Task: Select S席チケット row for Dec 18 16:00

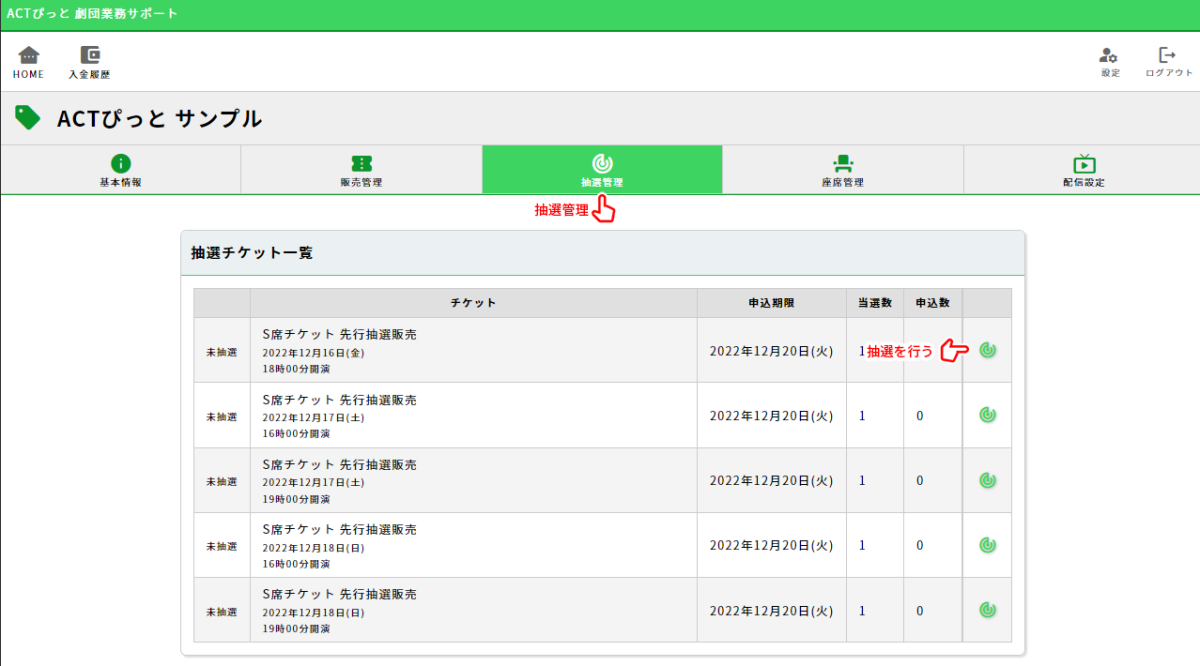Action: click(339, 530)
